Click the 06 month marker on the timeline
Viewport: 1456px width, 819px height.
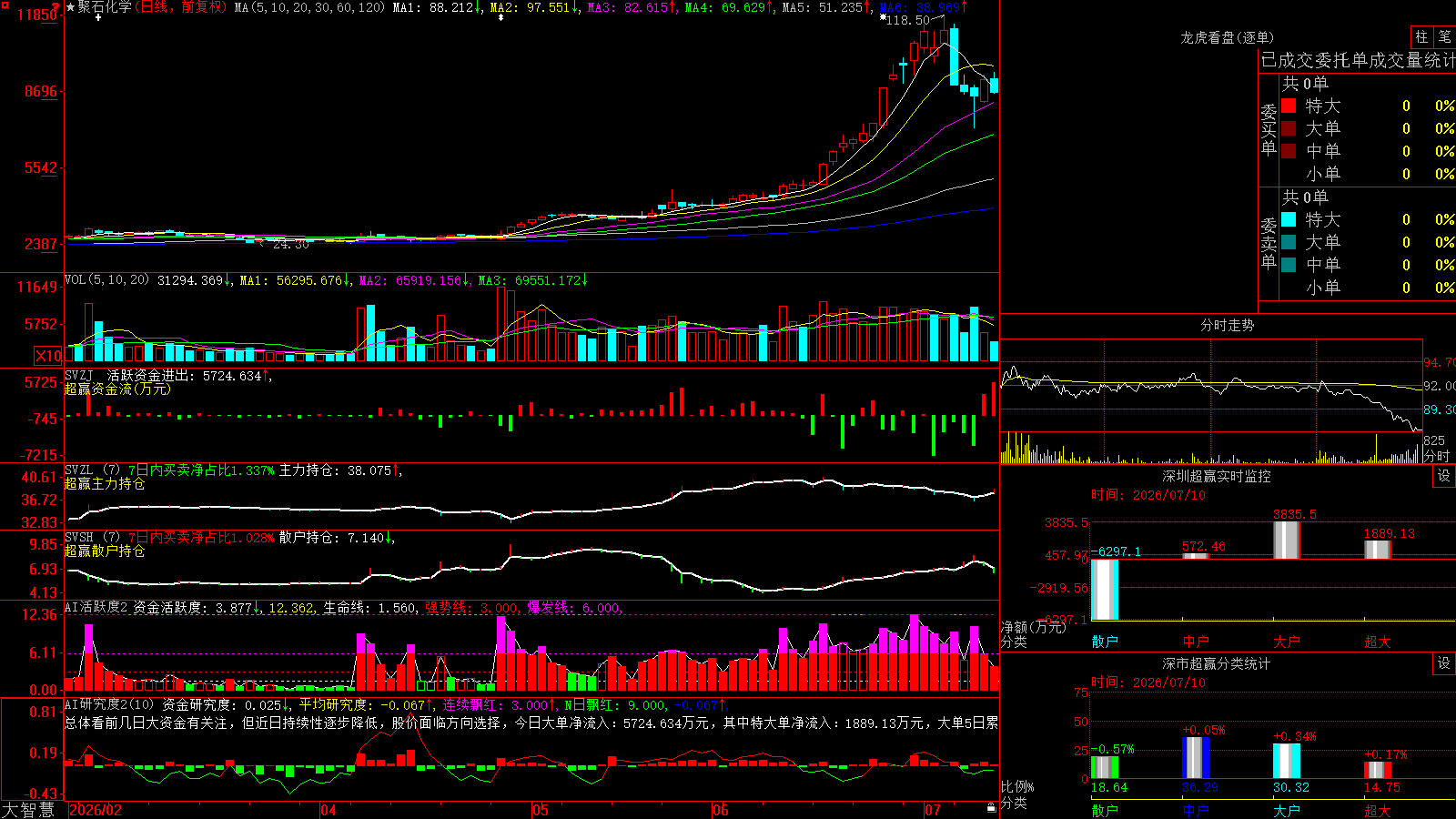721,810
